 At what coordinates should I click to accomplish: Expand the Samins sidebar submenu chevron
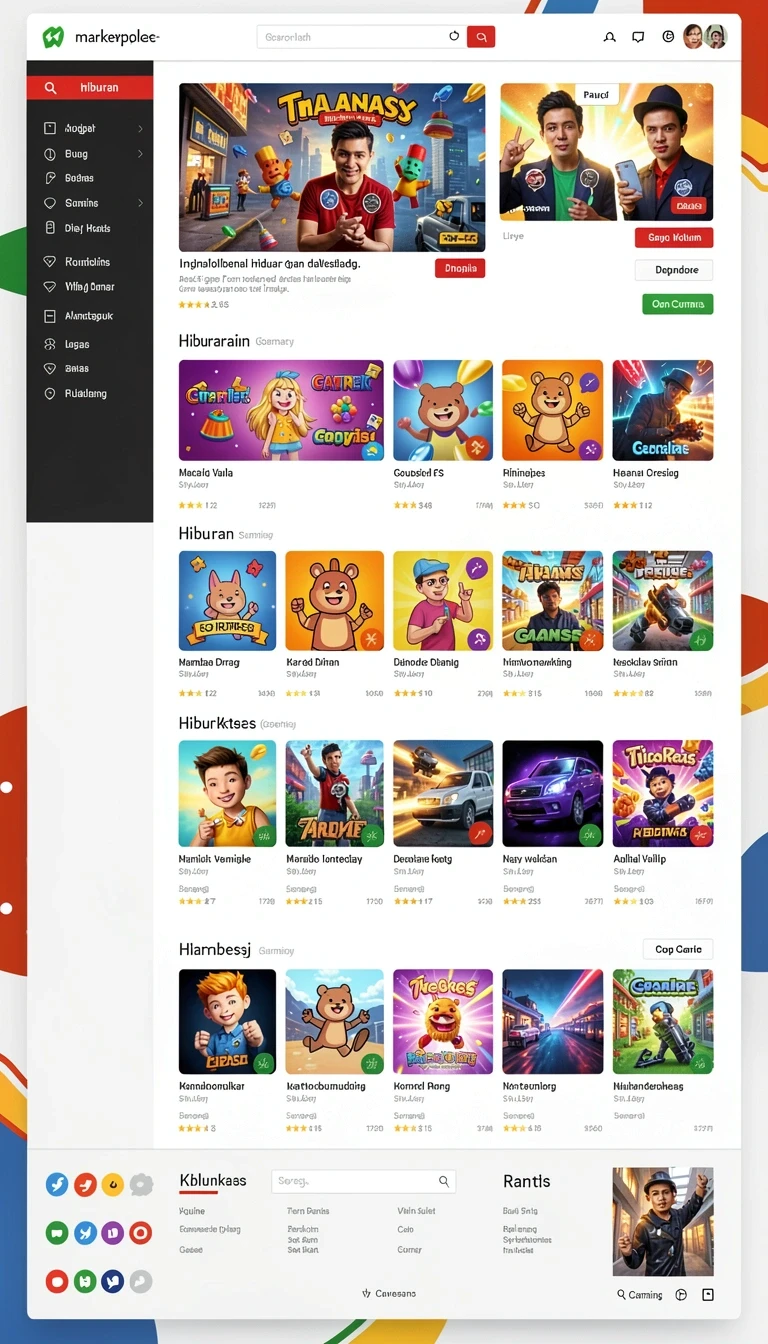[140, 203]
